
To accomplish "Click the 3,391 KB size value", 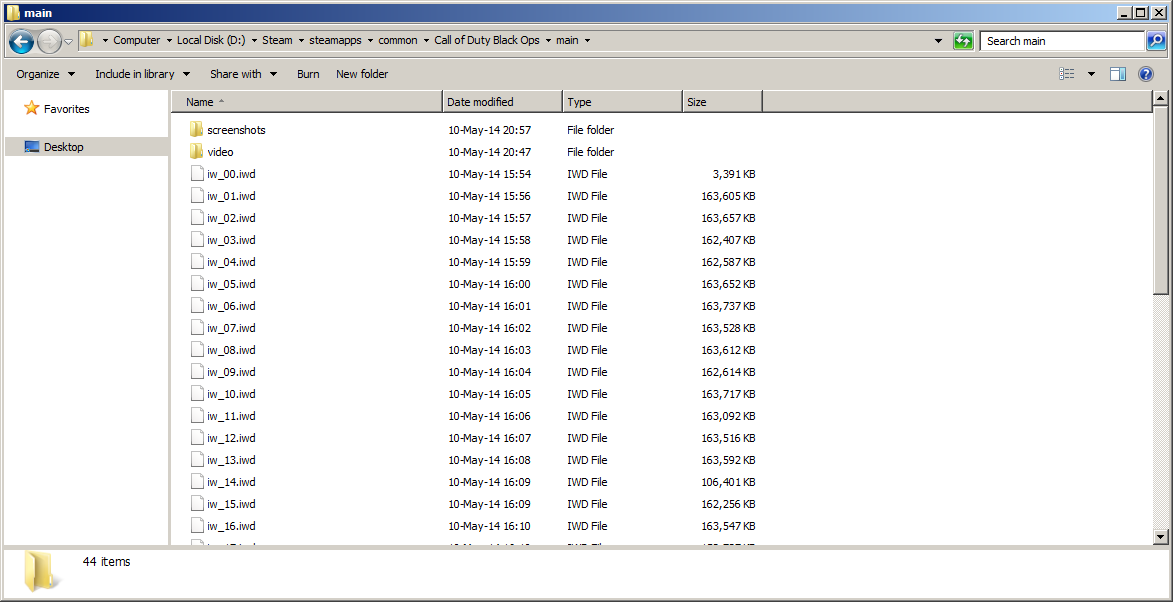I will pos(733,174).
